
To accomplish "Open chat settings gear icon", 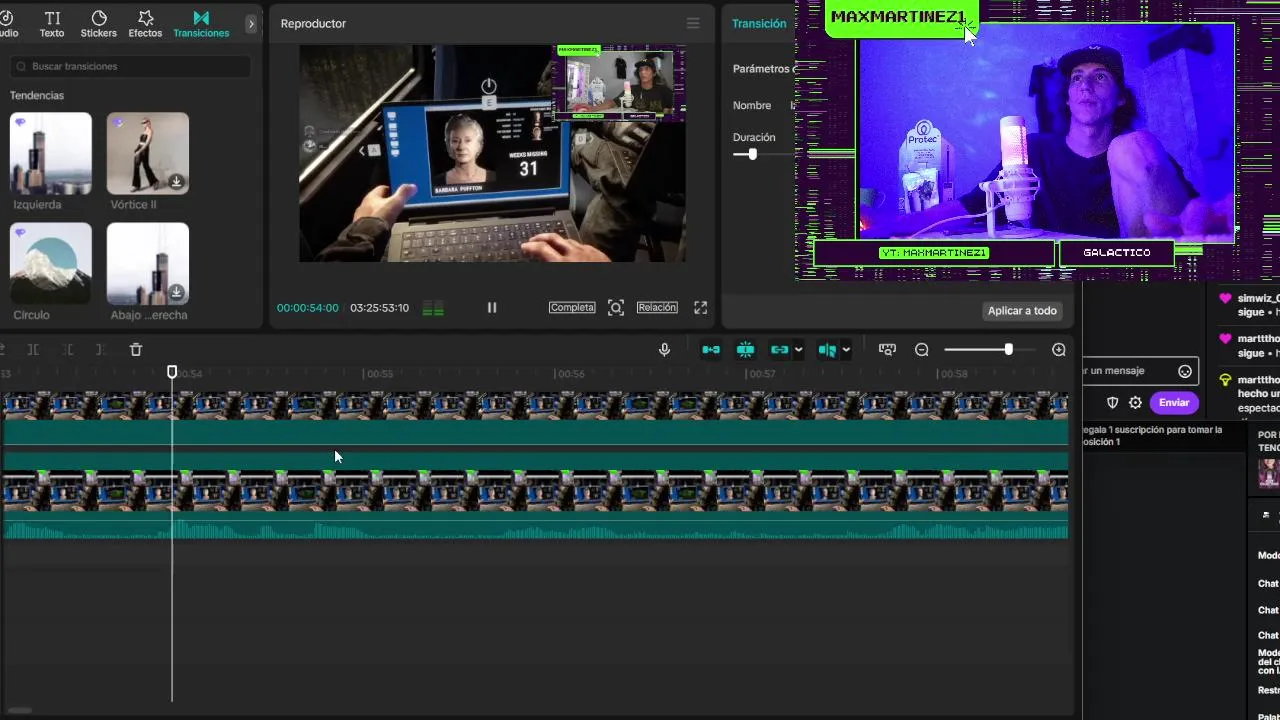I will 1135,402.
